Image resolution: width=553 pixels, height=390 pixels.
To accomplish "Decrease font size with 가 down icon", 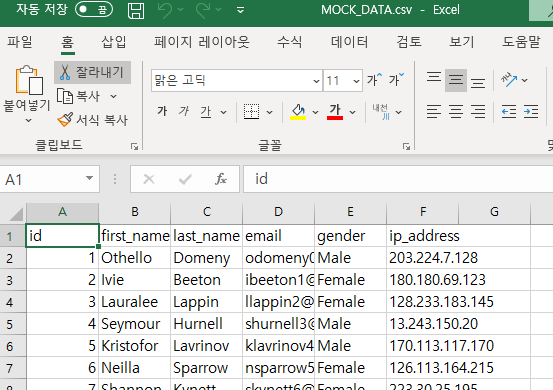I will [x=396, y=80].
